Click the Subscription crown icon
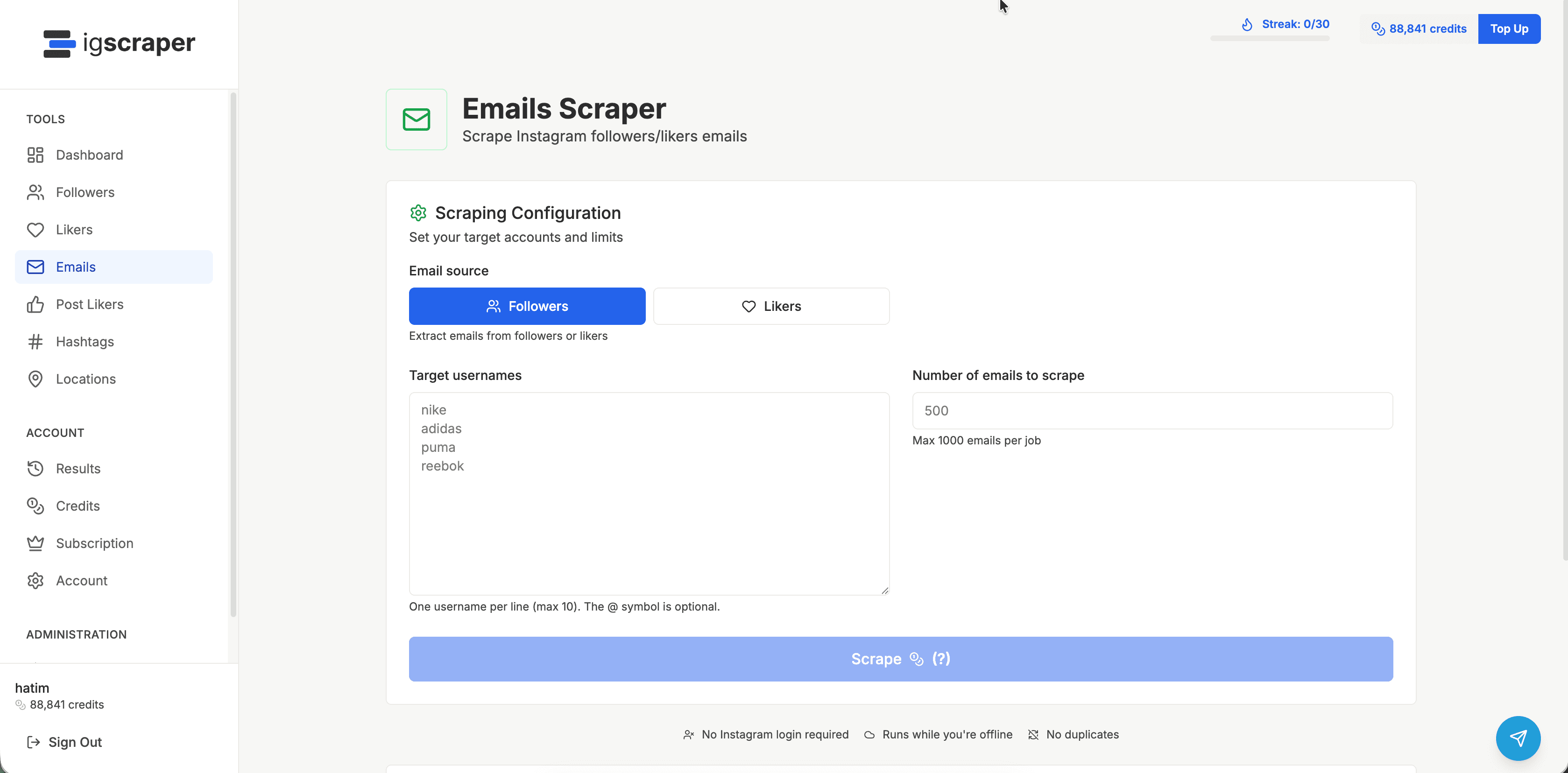The height and width of the screenshot is (773, 1568). (x=35, y=543)
